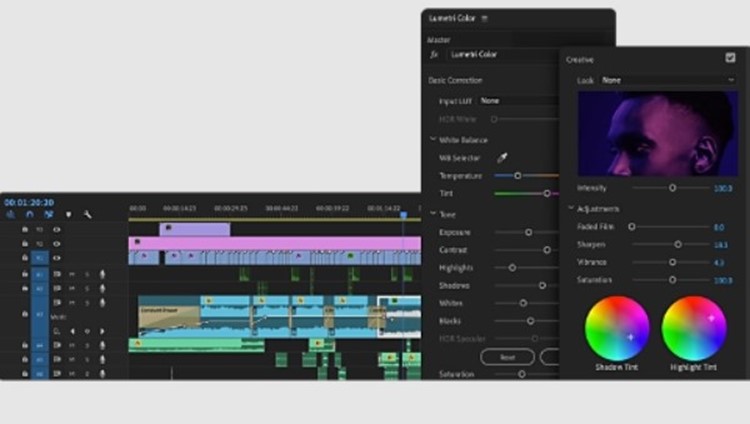Screen dimensions: 750x424
Task: Open the Lumetri Color panel menu icon
Action: 485,19
